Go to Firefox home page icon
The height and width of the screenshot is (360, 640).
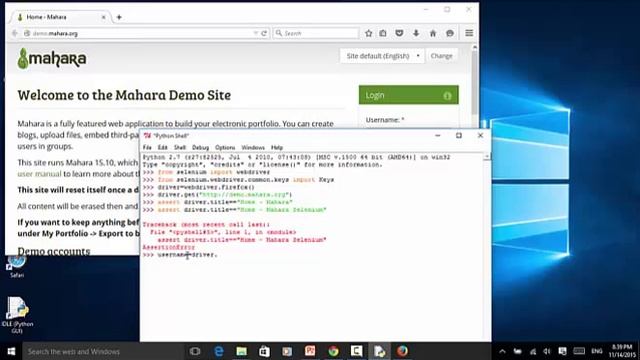click(433, 33)
